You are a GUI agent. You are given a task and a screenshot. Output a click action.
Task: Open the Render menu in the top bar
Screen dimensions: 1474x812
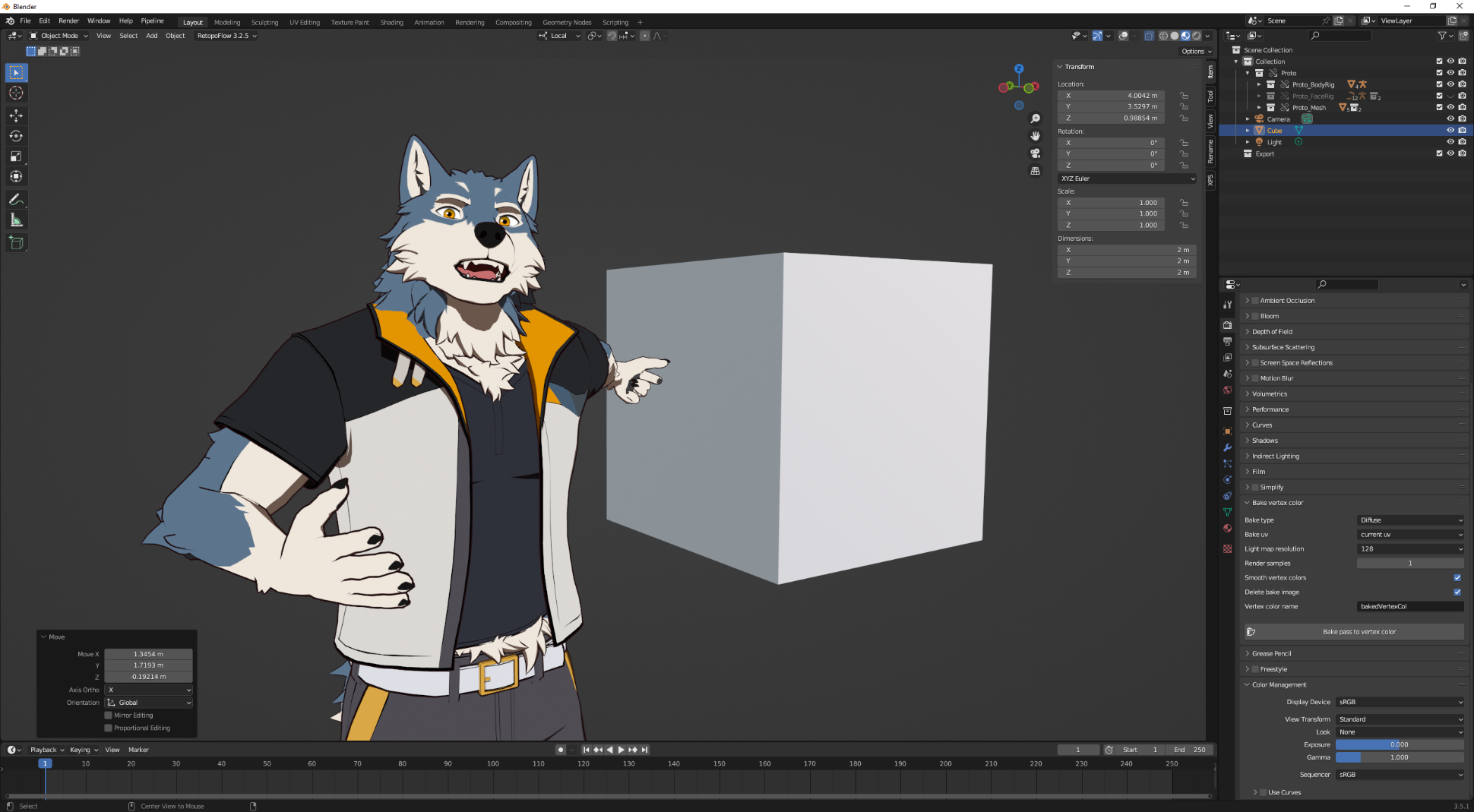click(68, 21)
